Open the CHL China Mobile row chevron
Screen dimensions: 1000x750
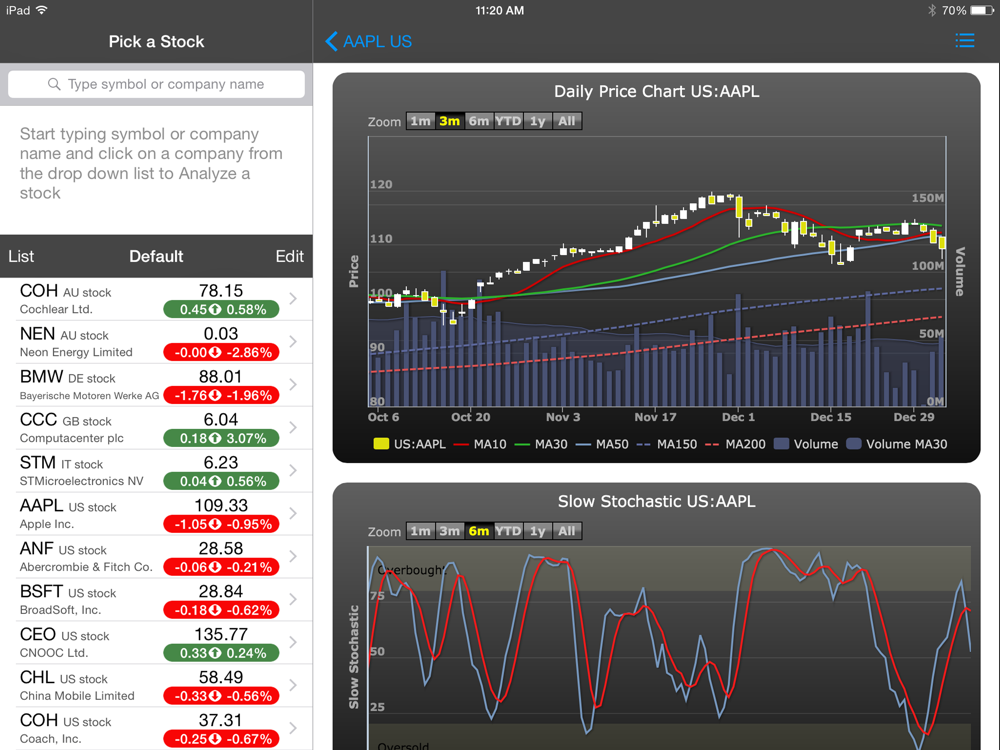coord(293,685)
